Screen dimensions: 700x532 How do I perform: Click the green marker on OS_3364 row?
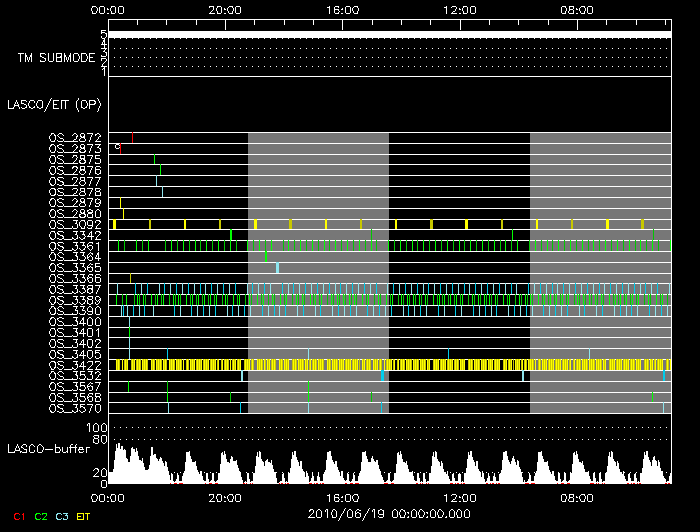[266, 257]
